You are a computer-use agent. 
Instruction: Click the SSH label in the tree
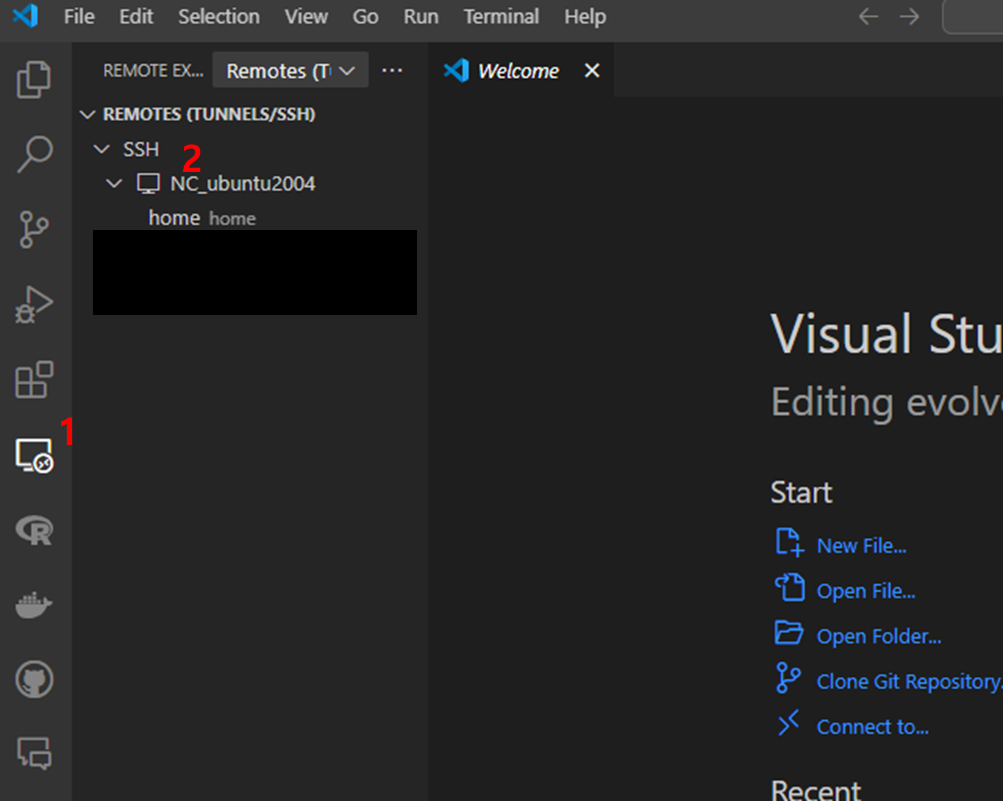pos(141,149)
